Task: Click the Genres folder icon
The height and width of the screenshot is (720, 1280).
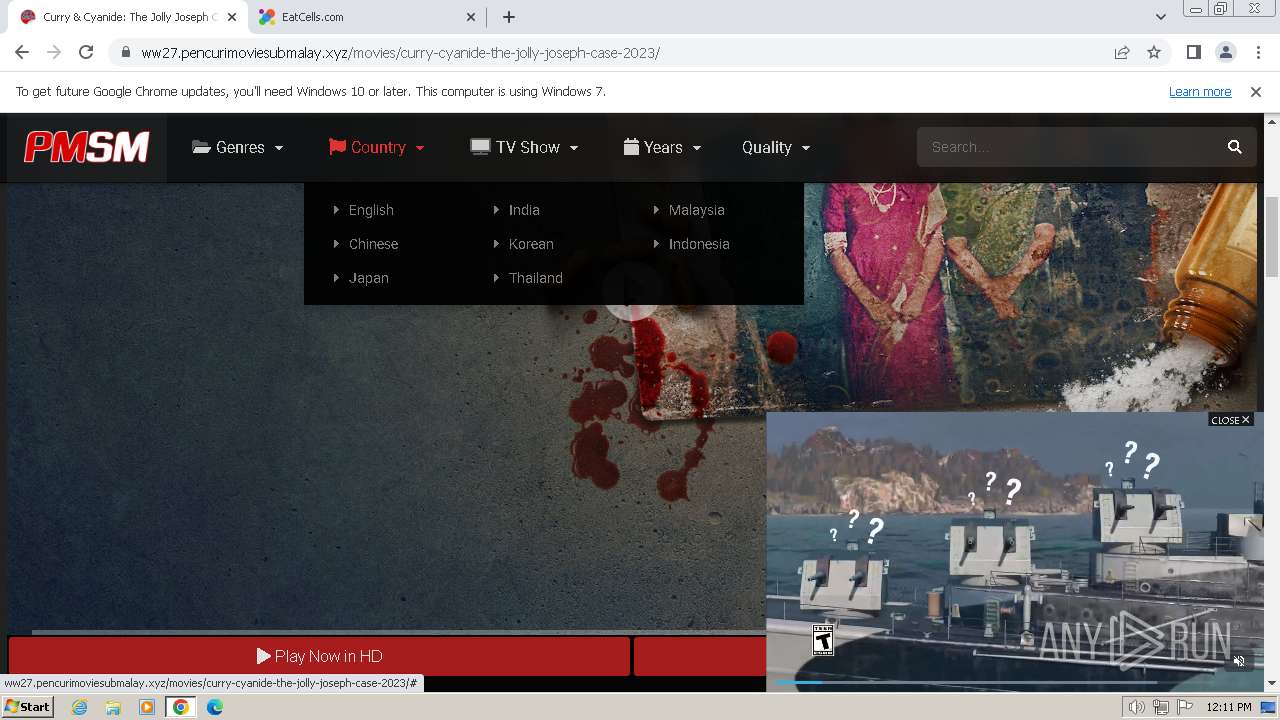Action: pyautogui.click(x=201, y=147)
